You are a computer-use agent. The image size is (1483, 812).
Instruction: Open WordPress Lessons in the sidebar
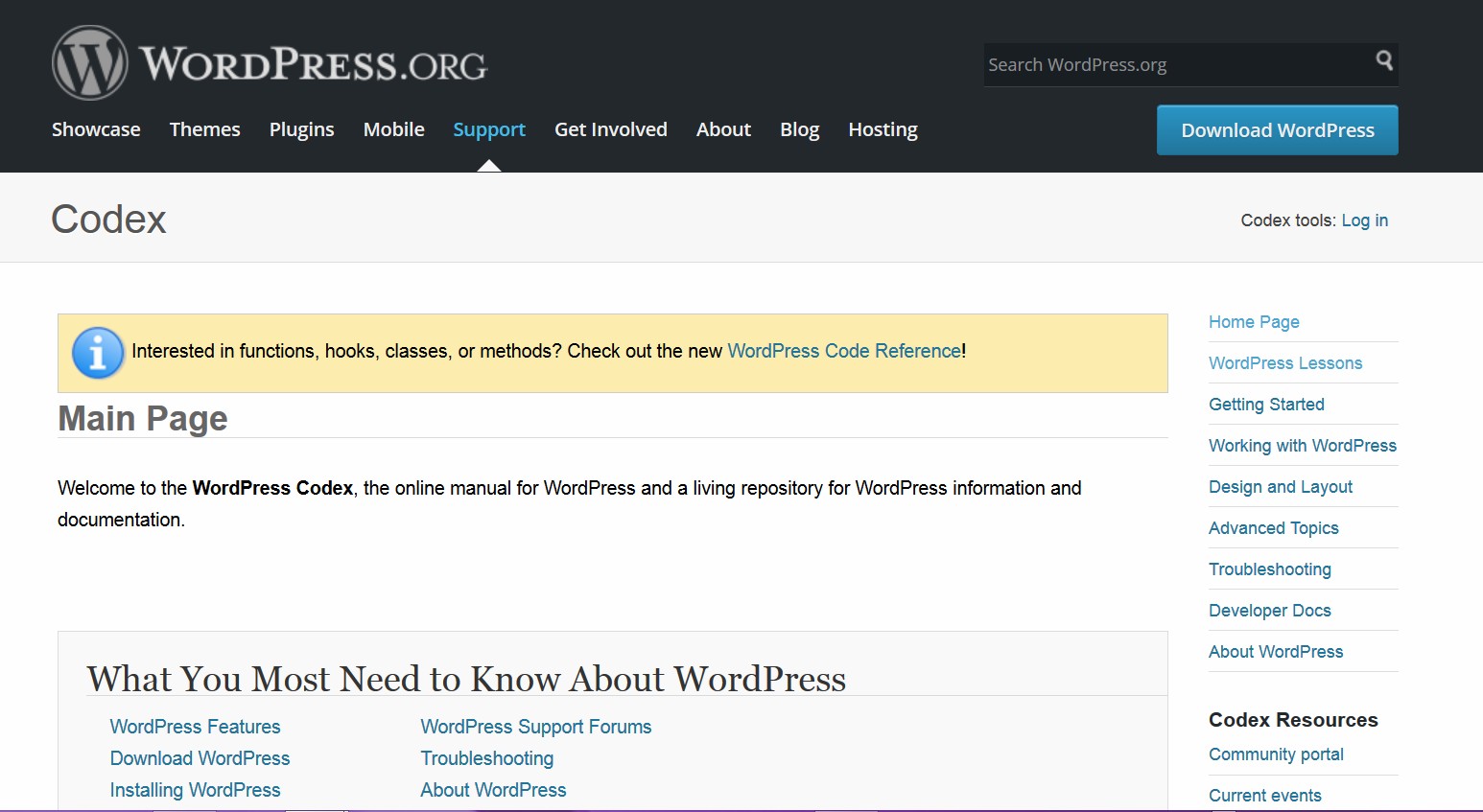[x=1285, y=363]
